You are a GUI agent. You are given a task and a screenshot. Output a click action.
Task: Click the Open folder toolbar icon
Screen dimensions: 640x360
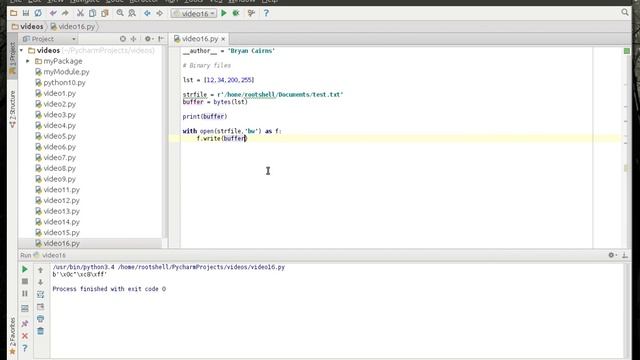[13, 13]
